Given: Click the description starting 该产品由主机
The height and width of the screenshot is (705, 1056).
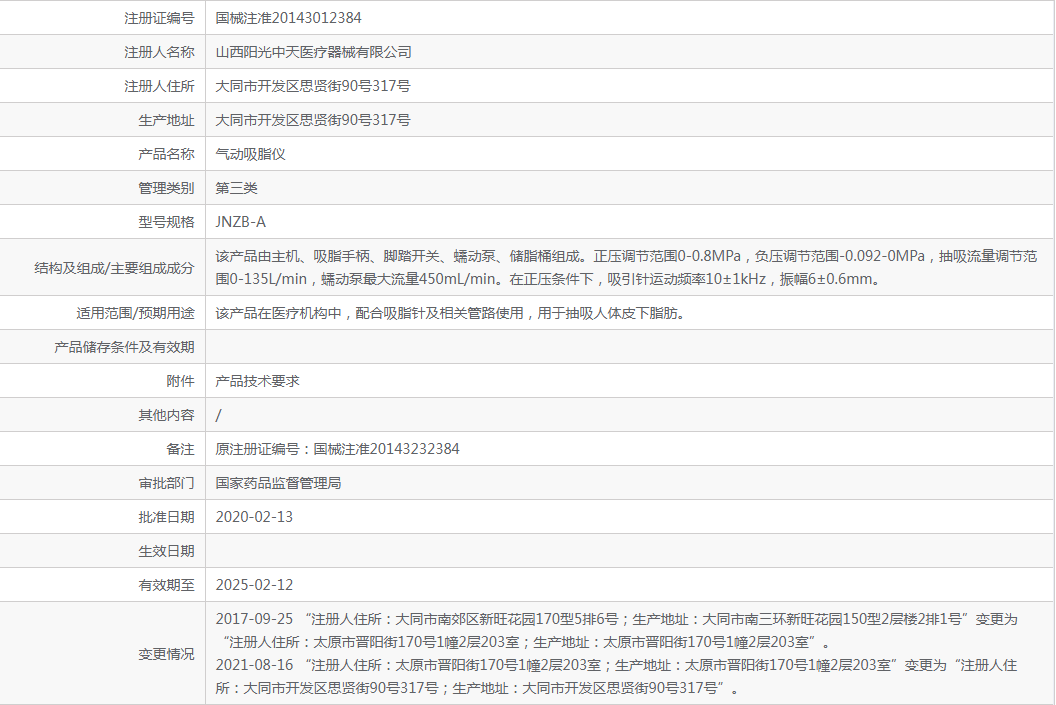Looking at the screenshot, I should (x=626, y=267).
